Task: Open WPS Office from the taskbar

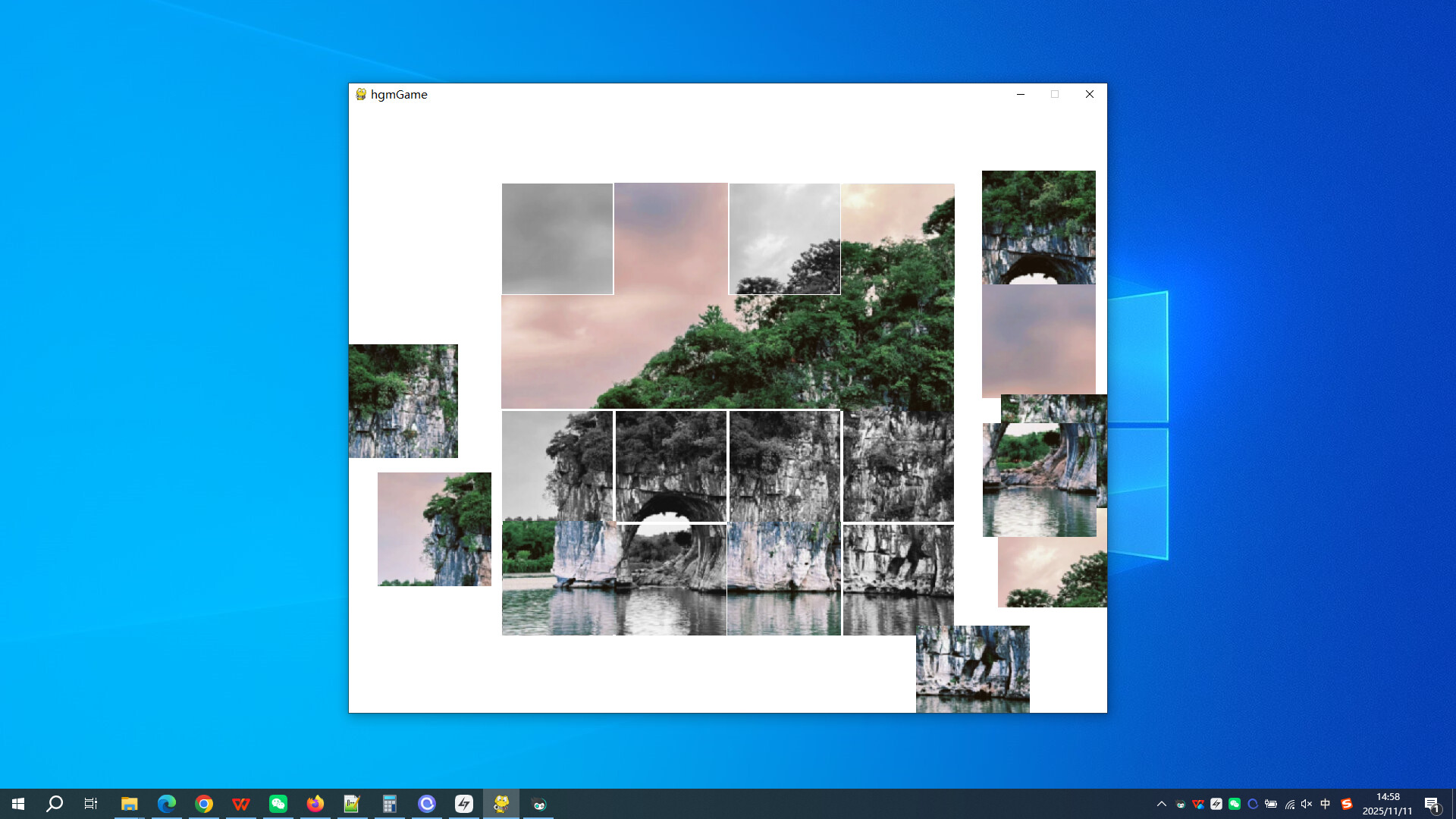Action: (x=241, y=804)
